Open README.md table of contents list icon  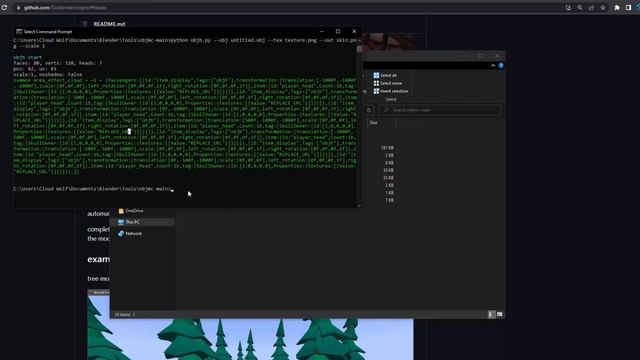84,24
